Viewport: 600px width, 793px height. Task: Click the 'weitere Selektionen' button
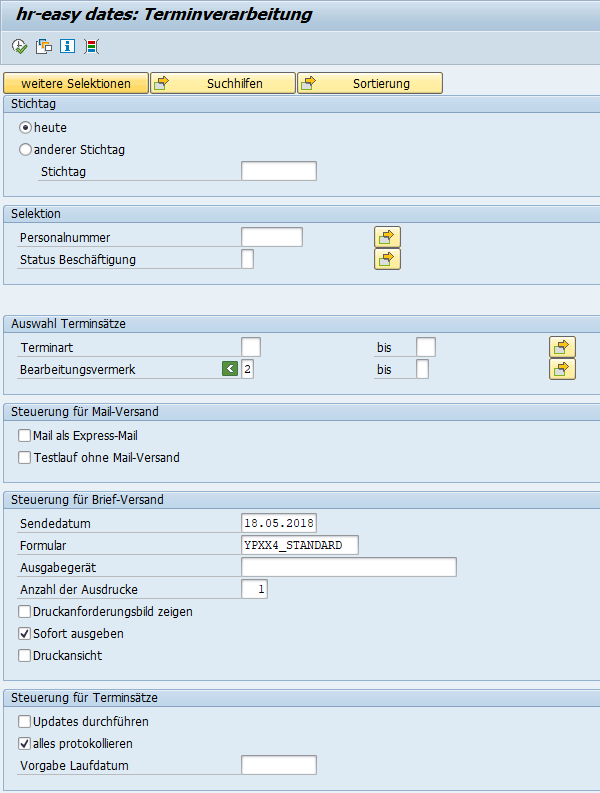click(x=76, y=84)
